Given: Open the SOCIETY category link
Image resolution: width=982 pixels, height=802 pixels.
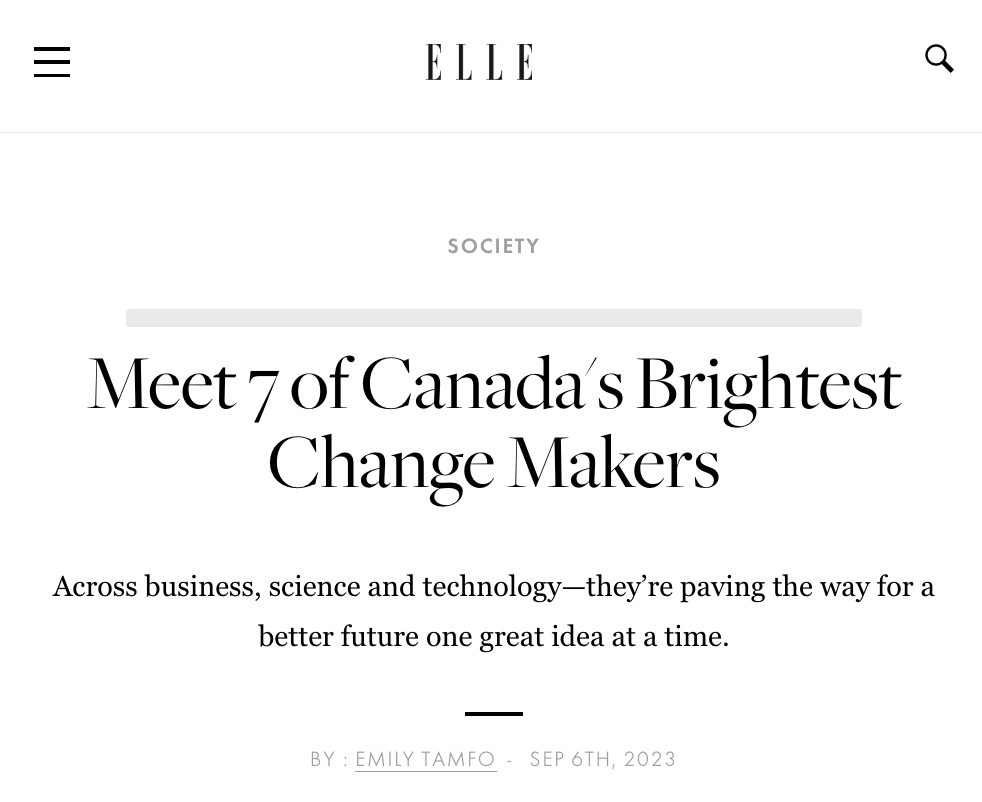Looking at the screenshot, I should (x=493, y=246).
